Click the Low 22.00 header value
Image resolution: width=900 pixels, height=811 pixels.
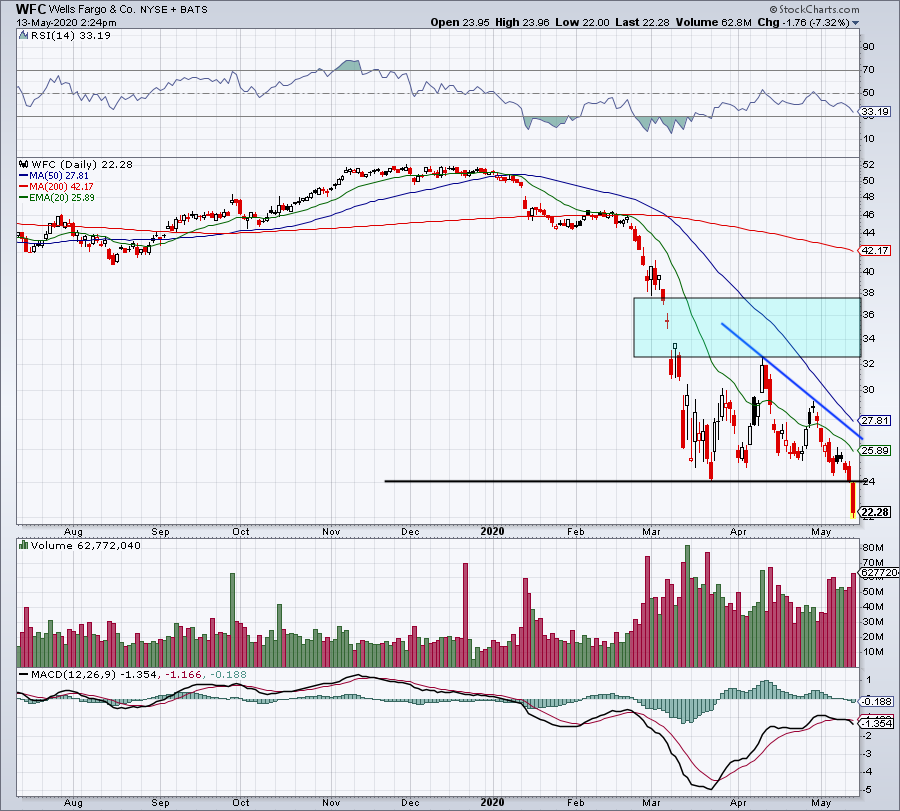pos(582,22)
